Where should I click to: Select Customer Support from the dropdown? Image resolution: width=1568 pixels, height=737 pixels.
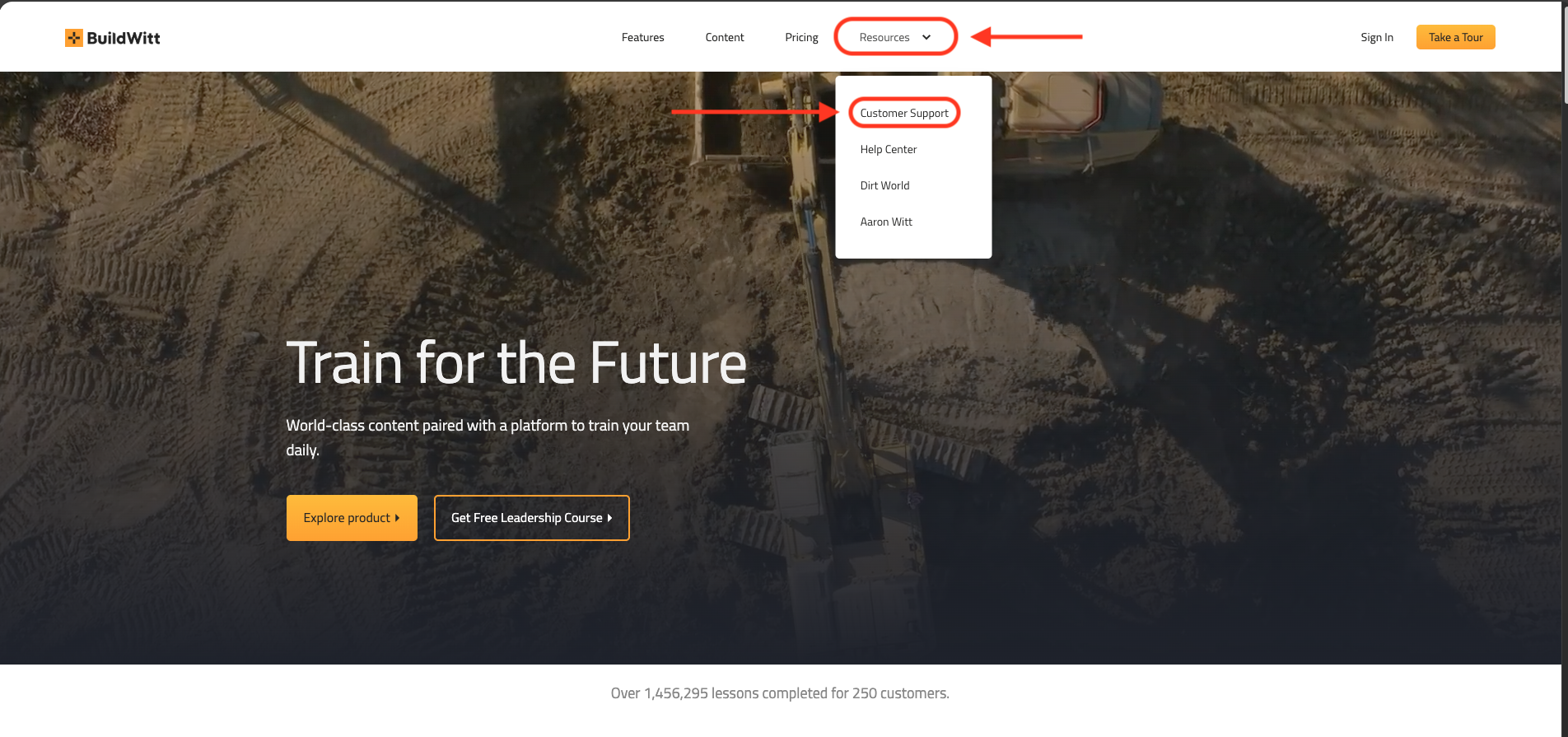(x=903, y=113)
